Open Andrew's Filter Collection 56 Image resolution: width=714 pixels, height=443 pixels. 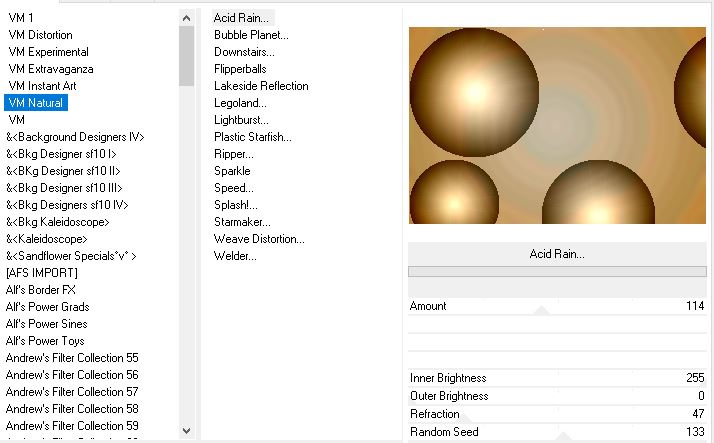click(72, 375)
